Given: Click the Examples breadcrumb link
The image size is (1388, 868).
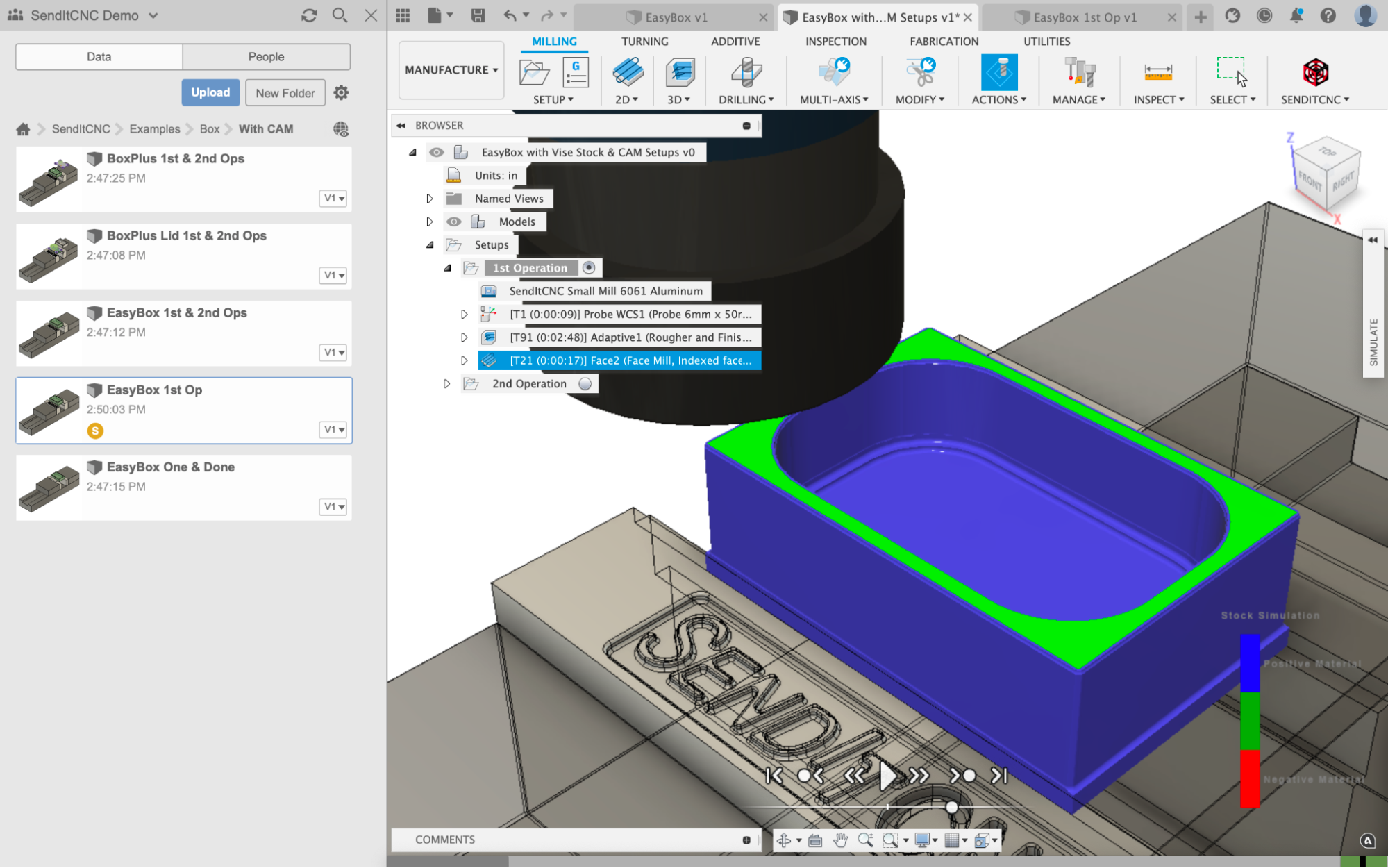Looking at the screenshot, I should point(155,129).
